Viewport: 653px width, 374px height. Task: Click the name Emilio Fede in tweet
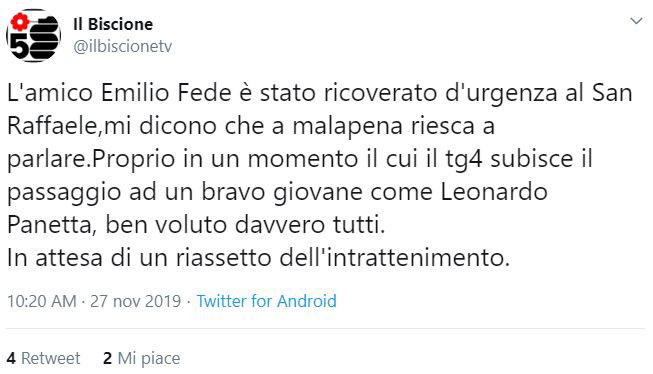point(166,92)
